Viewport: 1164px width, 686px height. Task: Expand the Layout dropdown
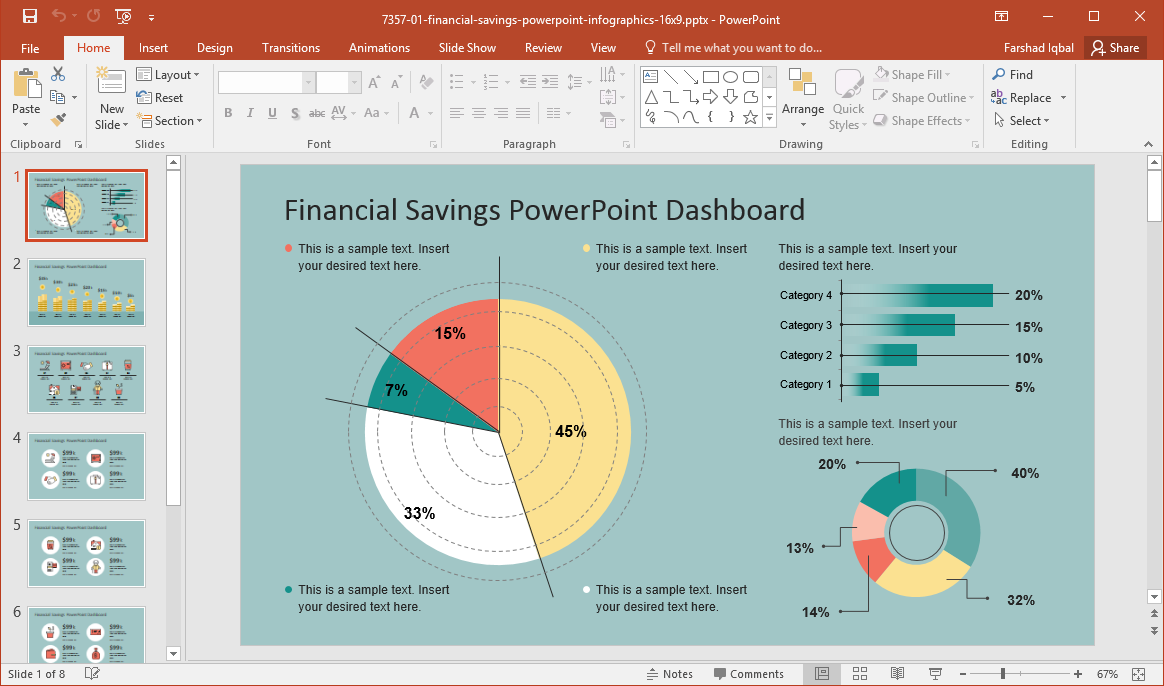(x=168, y=75)
